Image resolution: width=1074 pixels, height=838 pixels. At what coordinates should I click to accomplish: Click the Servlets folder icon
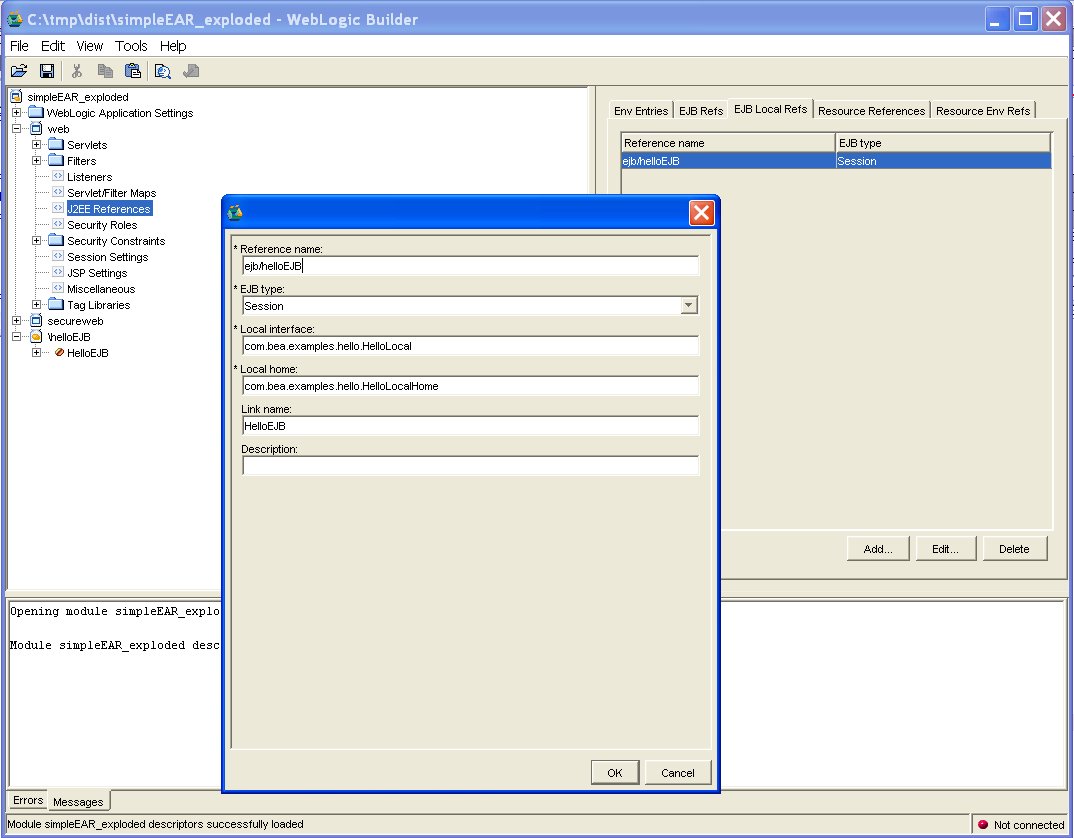click(x=56, y=145)
